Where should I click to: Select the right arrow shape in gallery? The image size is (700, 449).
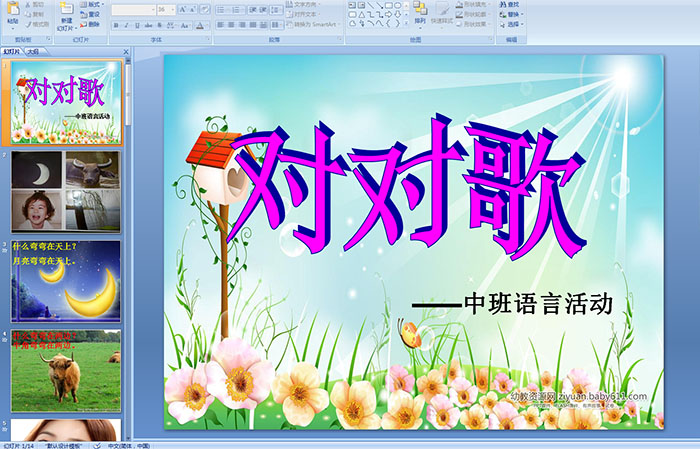tap(388, 14)
